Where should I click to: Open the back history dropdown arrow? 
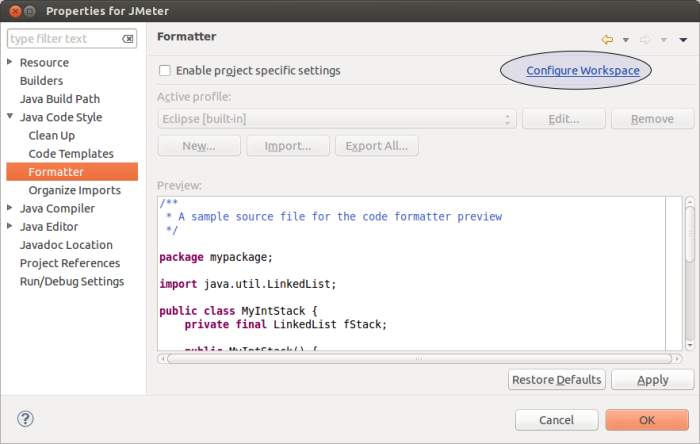pos(626,40)
